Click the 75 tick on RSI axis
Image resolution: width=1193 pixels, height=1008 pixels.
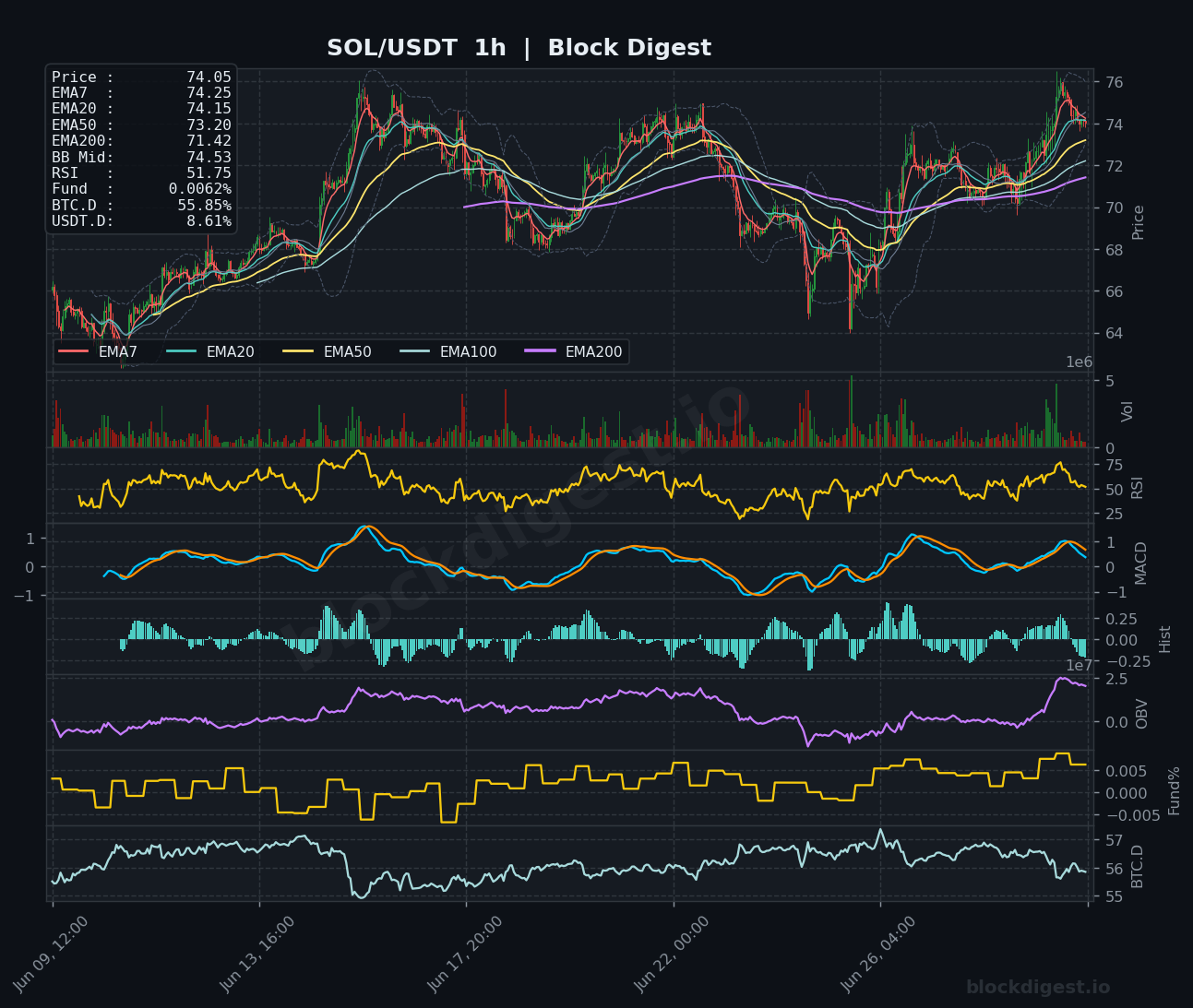click(x=1114, y=465)
